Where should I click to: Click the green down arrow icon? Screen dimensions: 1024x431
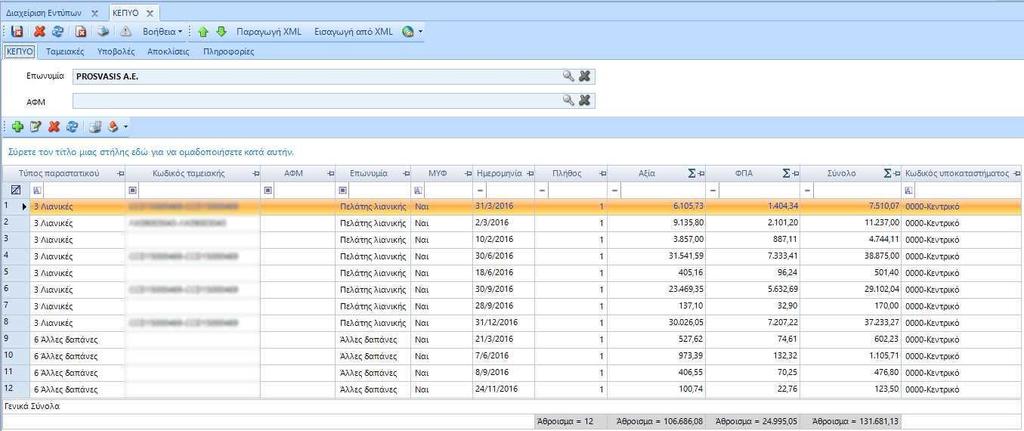221,31
